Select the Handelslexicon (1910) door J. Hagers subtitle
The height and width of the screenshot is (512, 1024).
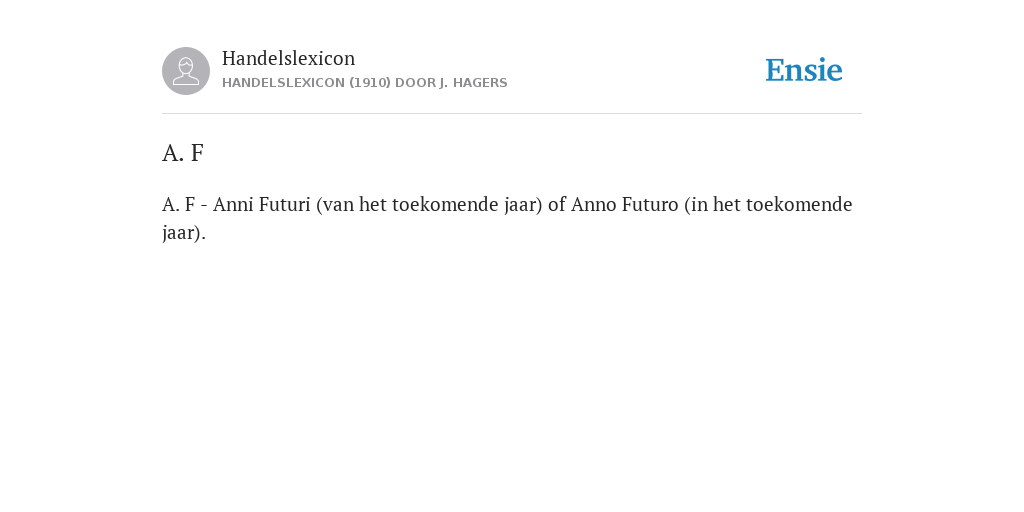click(x=364, y=83)
